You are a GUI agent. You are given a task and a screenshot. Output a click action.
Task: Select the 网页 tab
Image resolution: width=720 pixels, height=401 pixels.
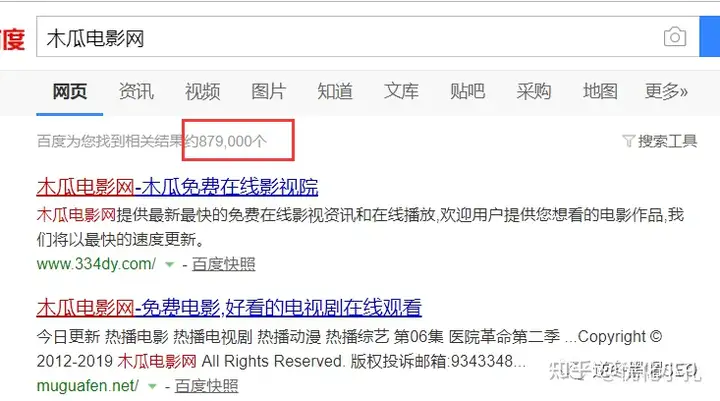pos(69,91)
